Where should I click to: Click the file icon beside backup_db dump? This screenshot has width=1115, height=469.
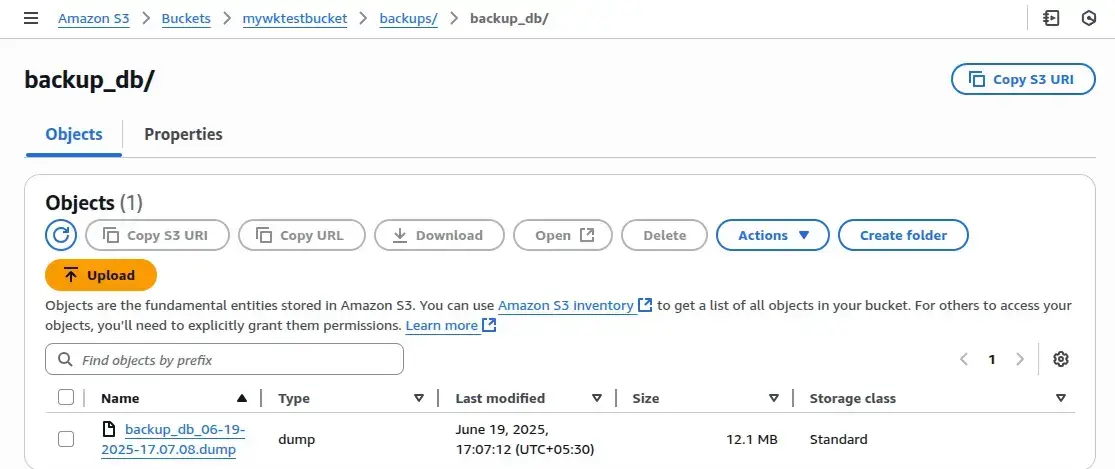click(x=108, y=429)
